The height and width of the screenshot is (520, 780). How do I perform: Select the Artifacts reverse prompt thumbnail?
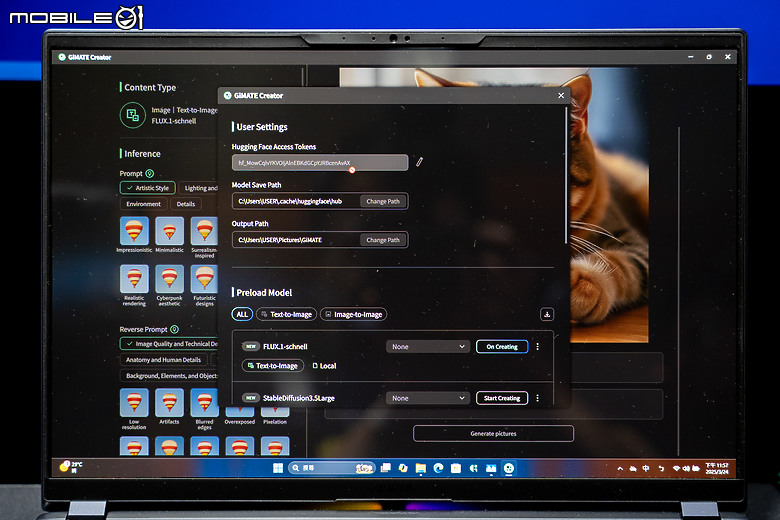coord(170,403)
